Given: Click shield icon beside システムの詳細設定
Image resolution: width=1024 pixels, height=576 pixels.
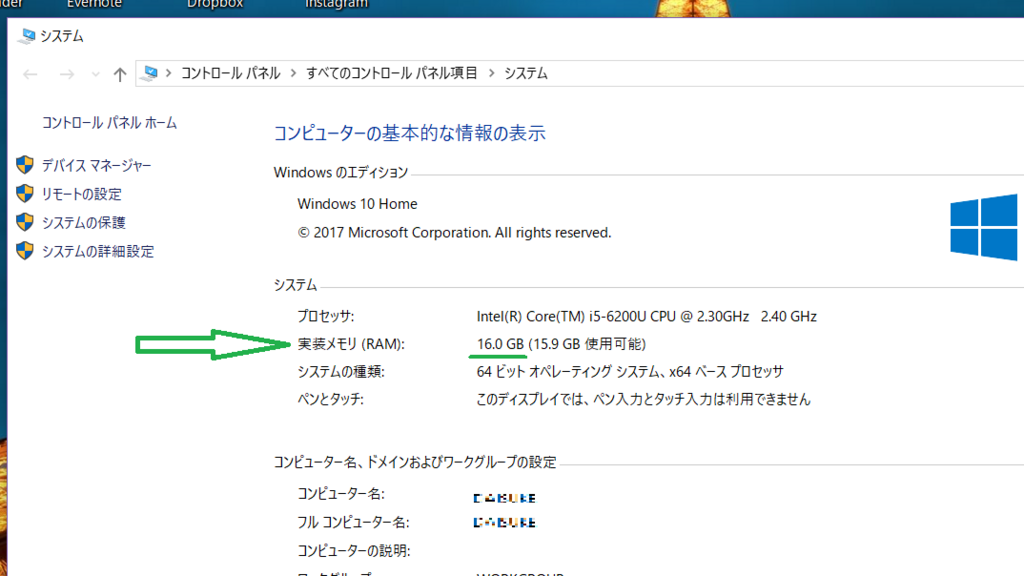Looking at the screenshot, I should pyautogui.click(x=25, y=251).
